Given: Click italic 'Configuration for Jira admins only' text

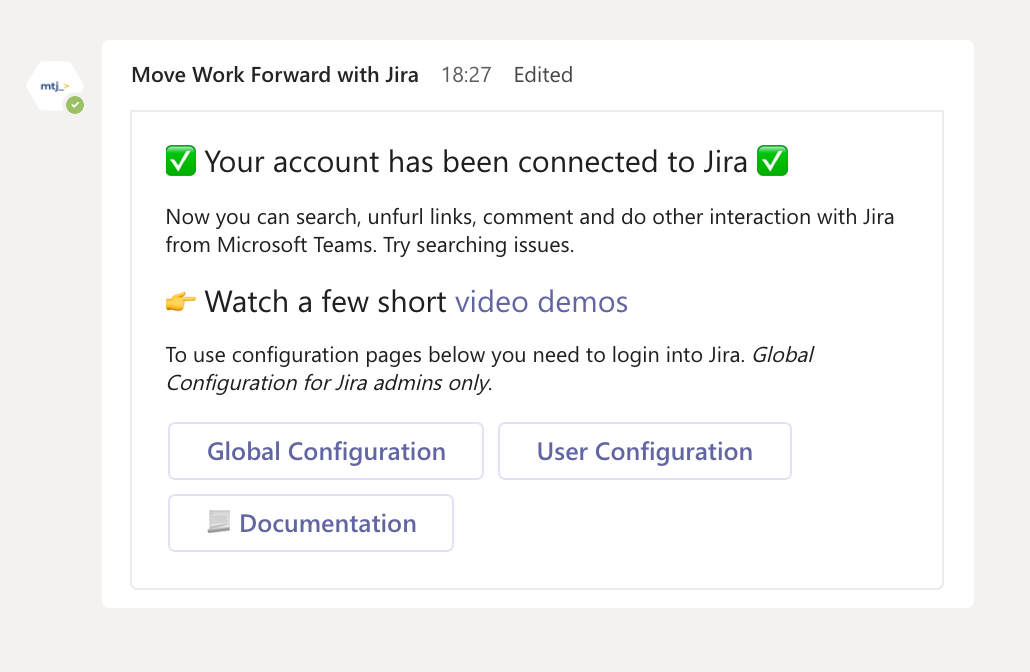Looking at the screenshot, I should 328,383.
